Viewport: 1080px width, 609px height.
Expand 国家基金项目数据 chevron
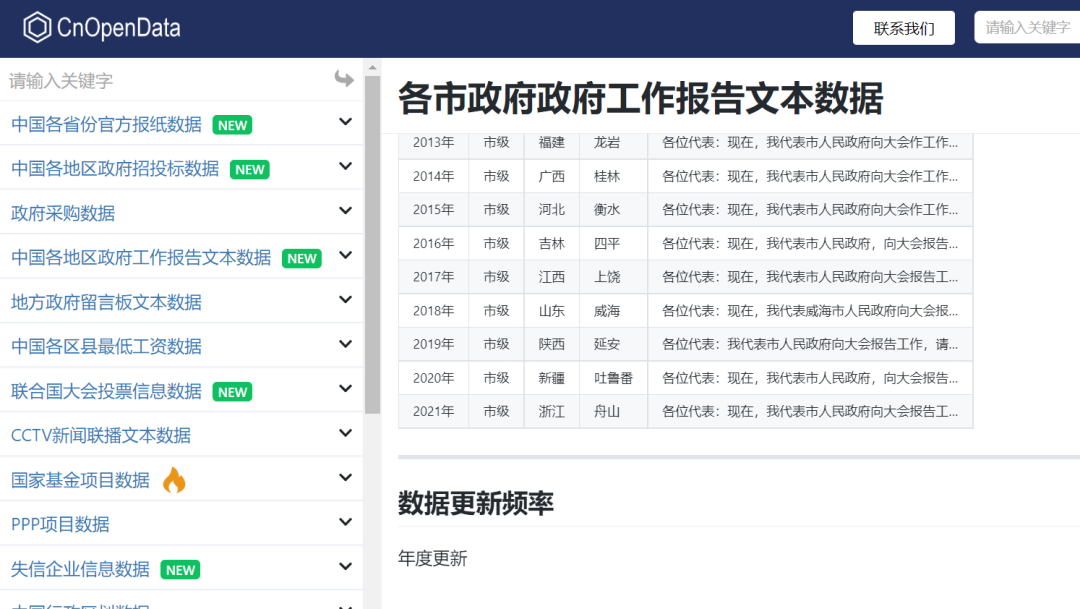(346, 477)
